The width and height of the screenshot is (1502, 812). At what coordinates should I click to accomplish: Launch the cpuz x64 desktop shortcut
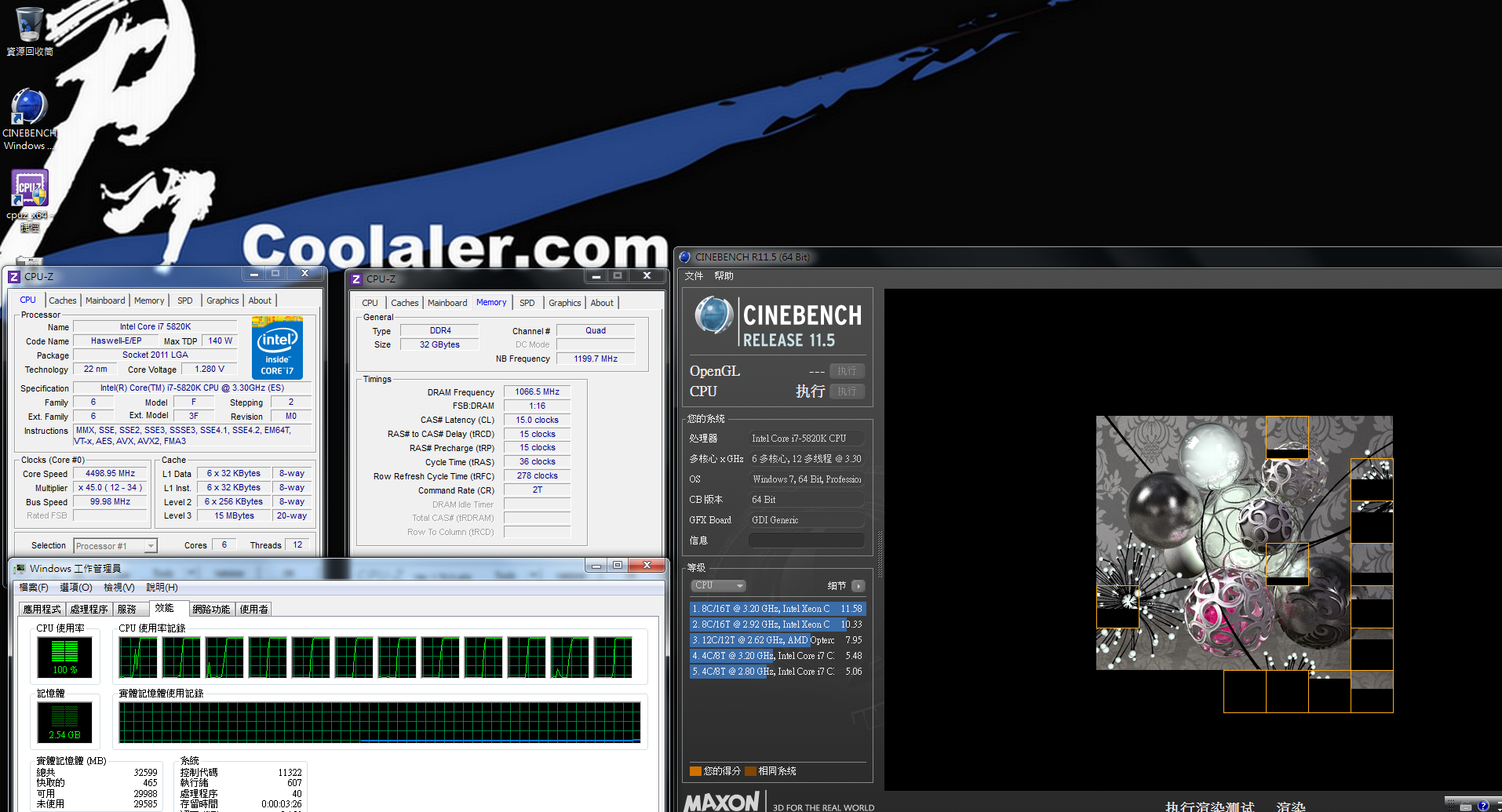29,201
